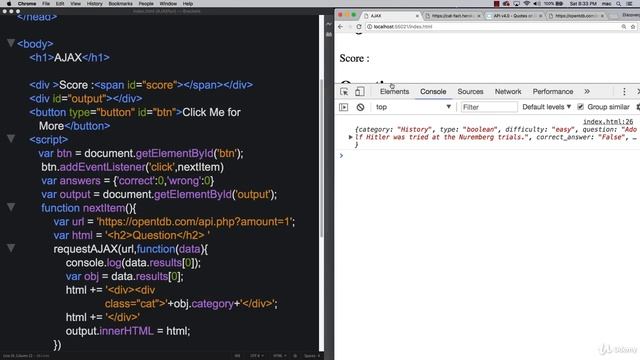
Task: Click in the console Filter field
Action: (489, 107)
